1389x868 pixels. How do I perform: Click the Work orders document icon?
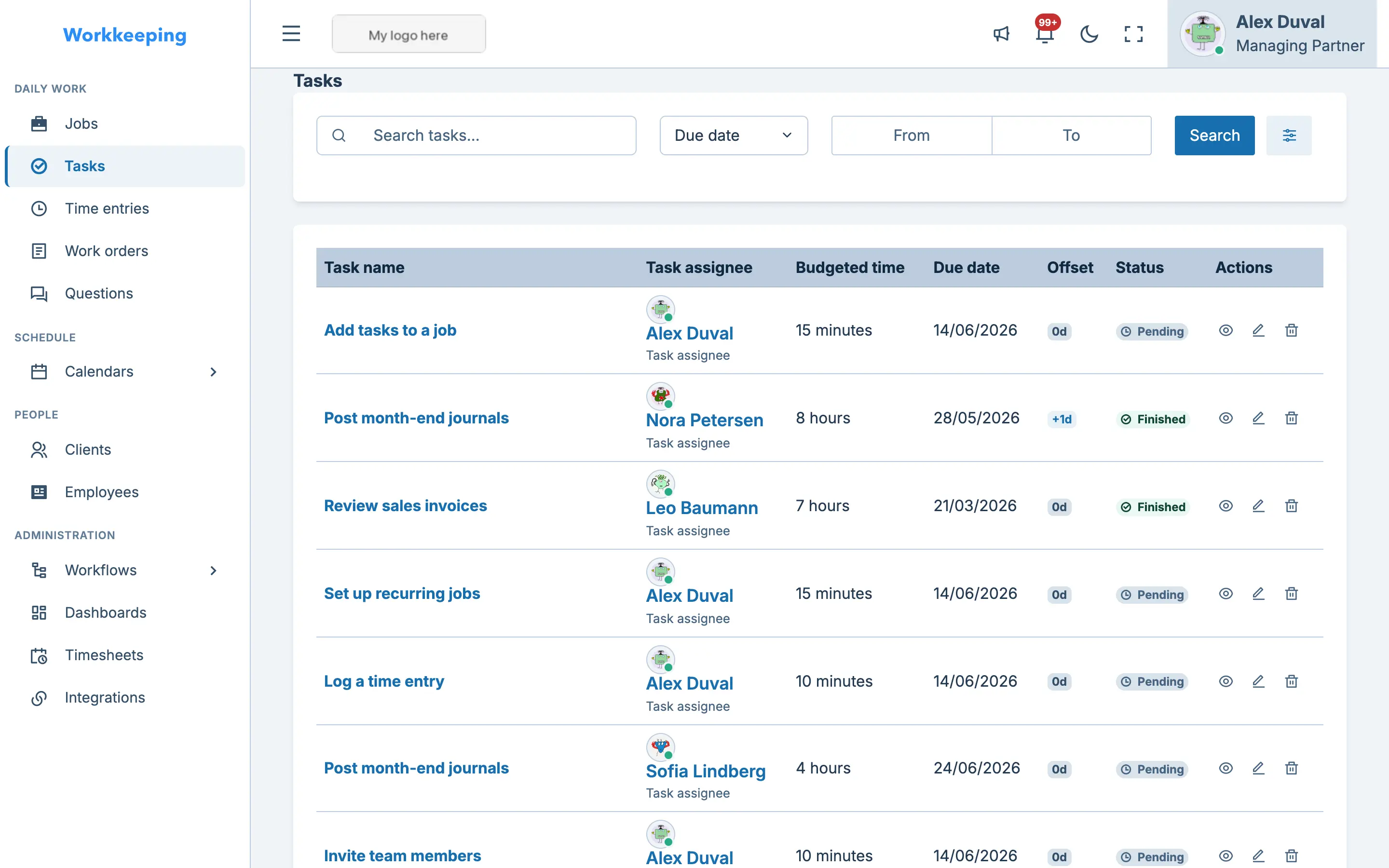[x=39, y=251]
